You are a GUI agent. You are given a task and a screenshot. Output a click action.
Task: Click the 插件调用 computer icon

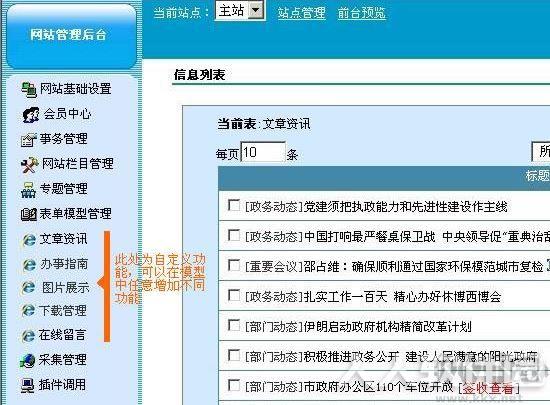[x=28, y=385]
